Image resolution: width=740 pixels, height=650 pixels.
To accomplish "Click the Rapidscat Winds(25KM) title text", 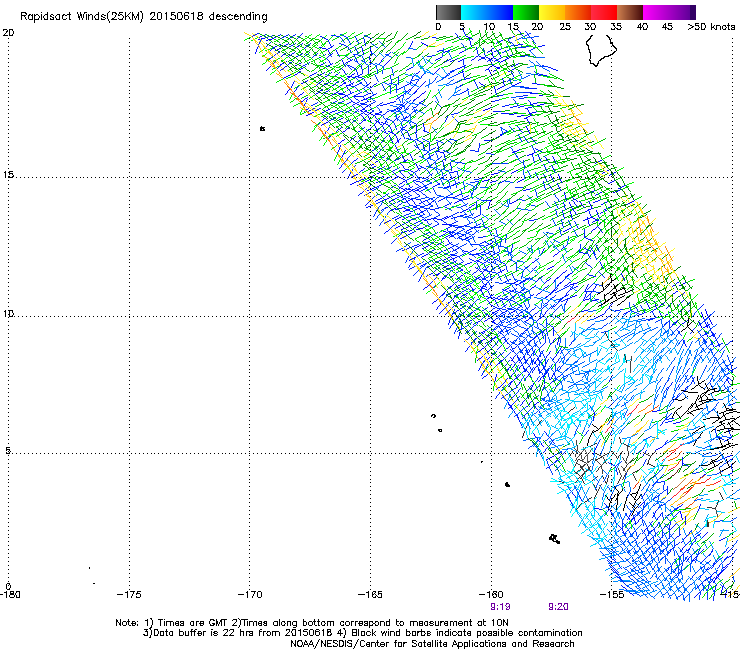I will pos(143,17).
